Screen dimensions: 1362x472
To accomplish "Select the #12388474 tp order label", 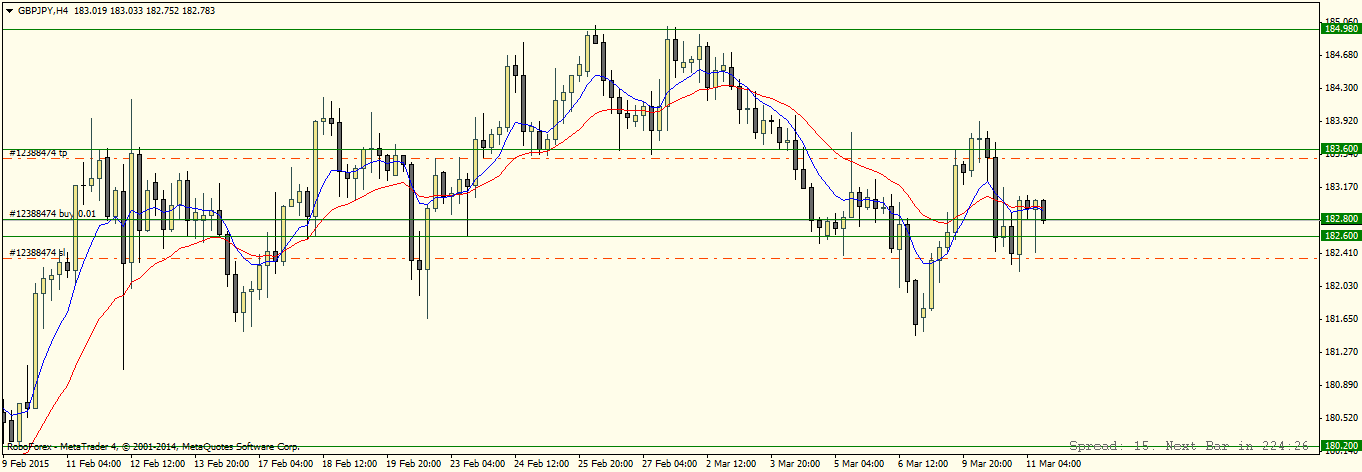I will (39, 153).
